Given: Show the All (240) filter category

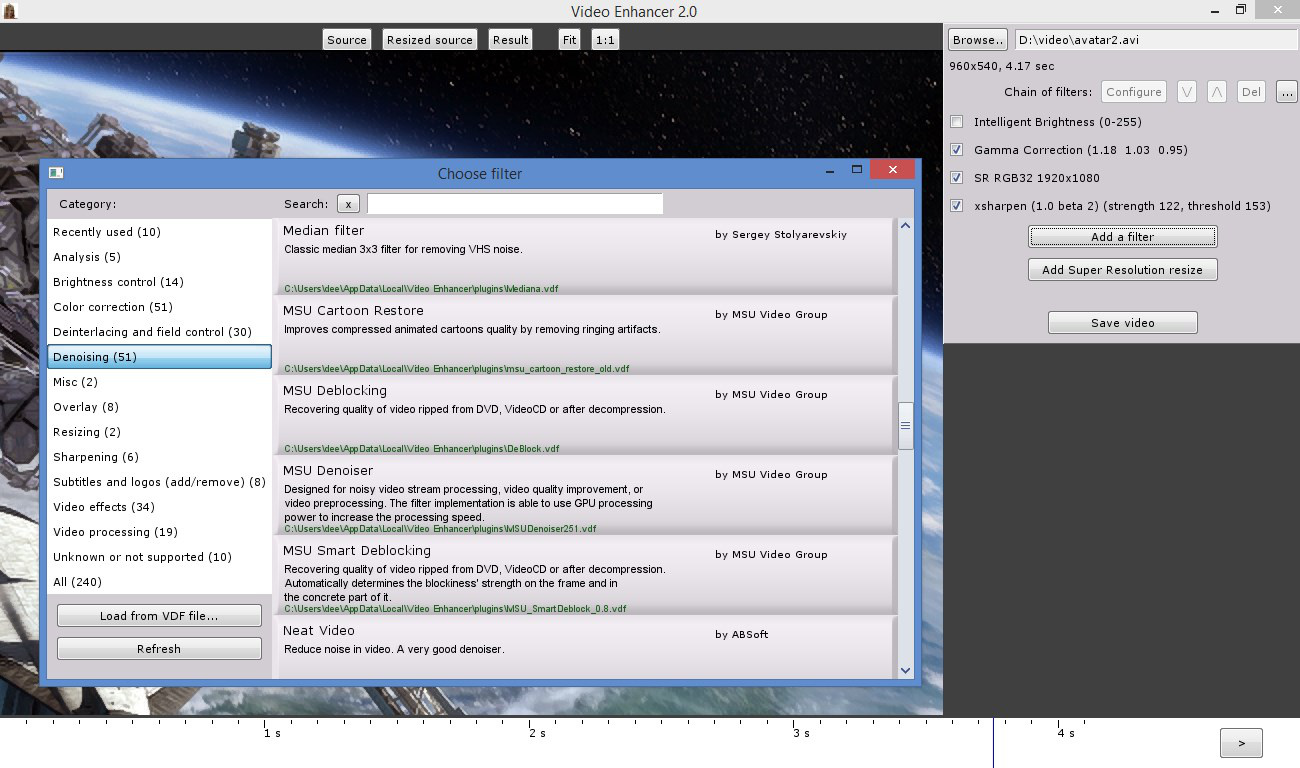Looking at the screenshot, I should click(78, 582).
